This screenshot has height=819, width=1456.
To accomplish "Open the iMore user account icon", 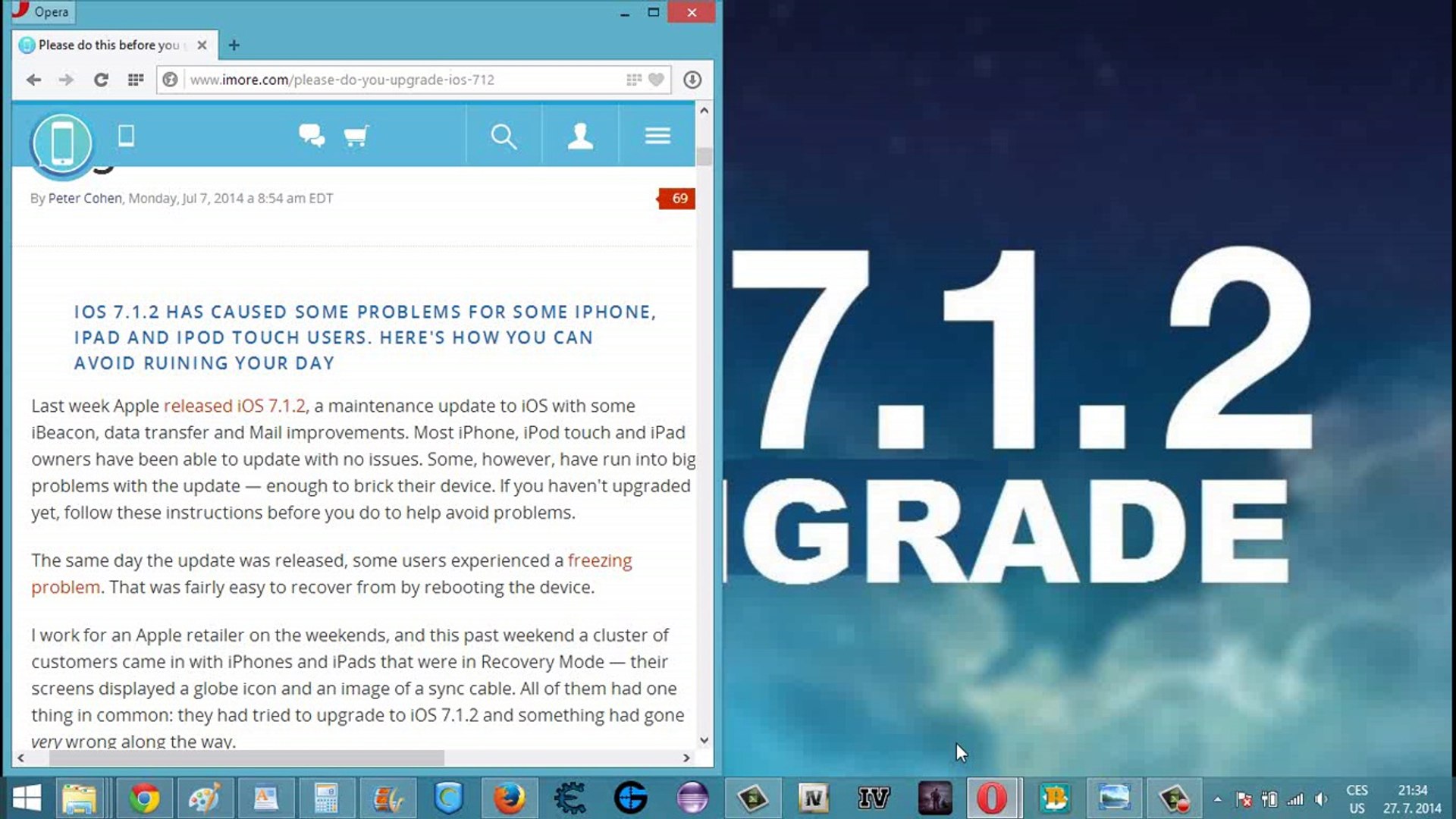I will [580, 136].
